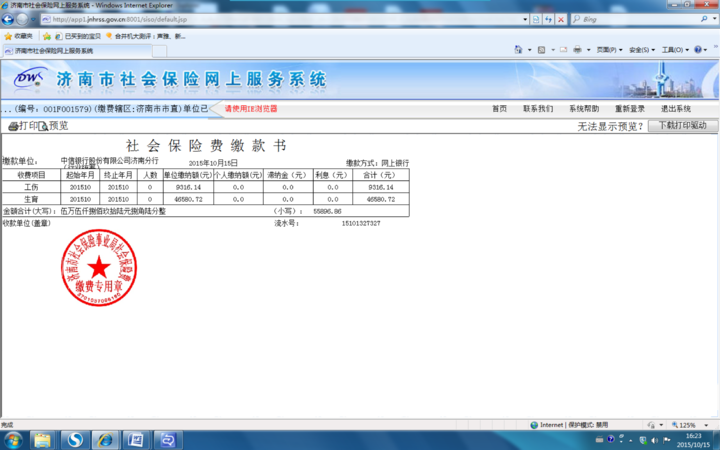
Task: Click the Bing search magnifier icon
Action: [704, 19]
